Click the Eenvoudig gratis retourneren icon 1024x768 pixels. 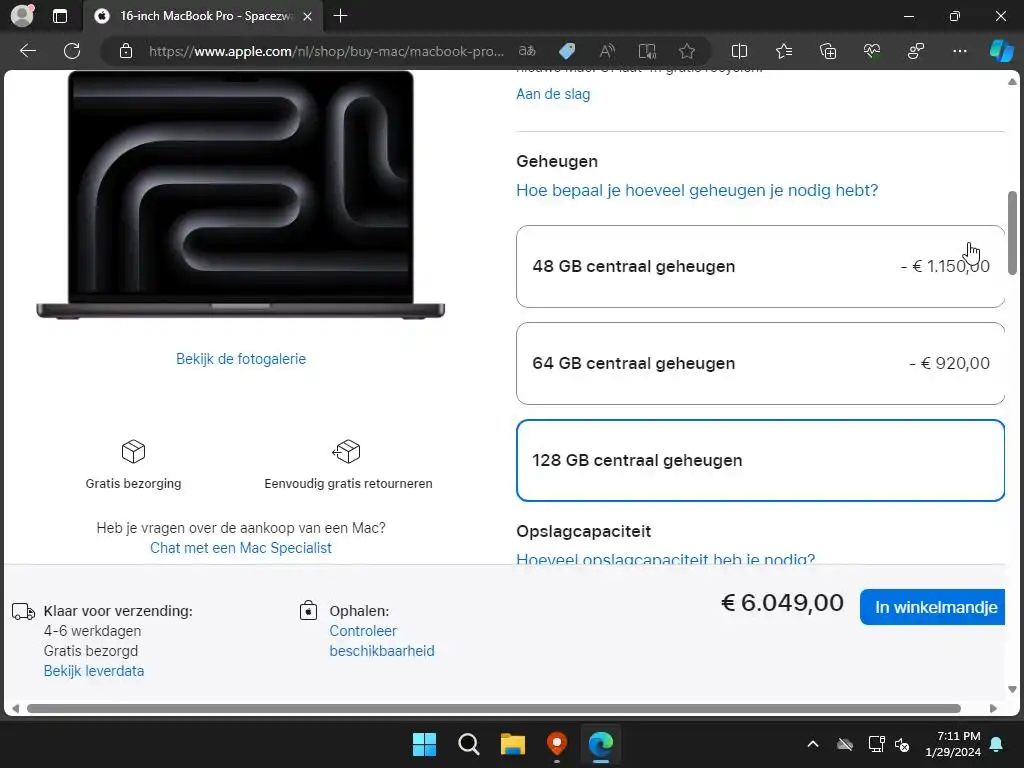tap(347, 451)
